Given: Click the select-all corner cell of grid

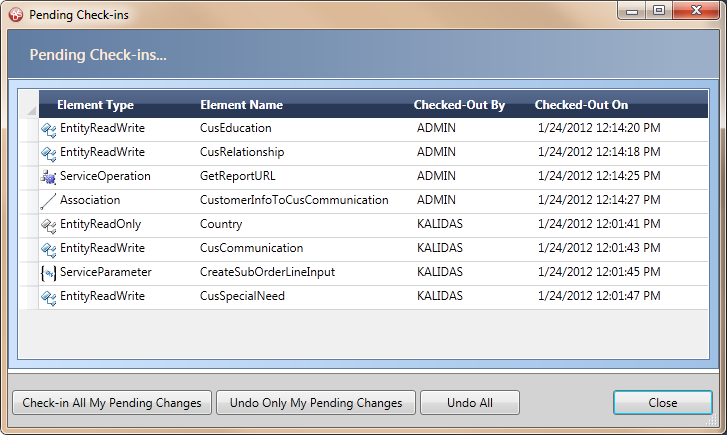Looking at the screenshot, I should pos(29,104).
